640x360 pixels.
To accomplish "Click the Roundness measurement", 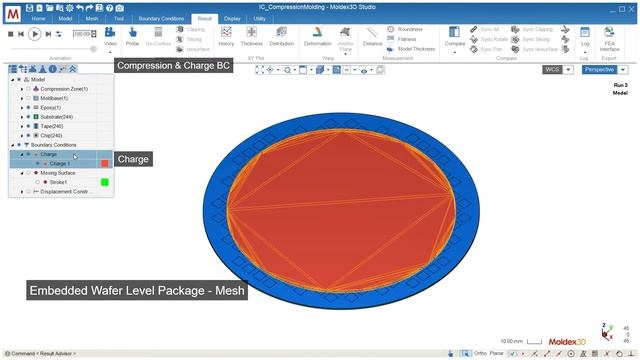I will coord(405,29).
